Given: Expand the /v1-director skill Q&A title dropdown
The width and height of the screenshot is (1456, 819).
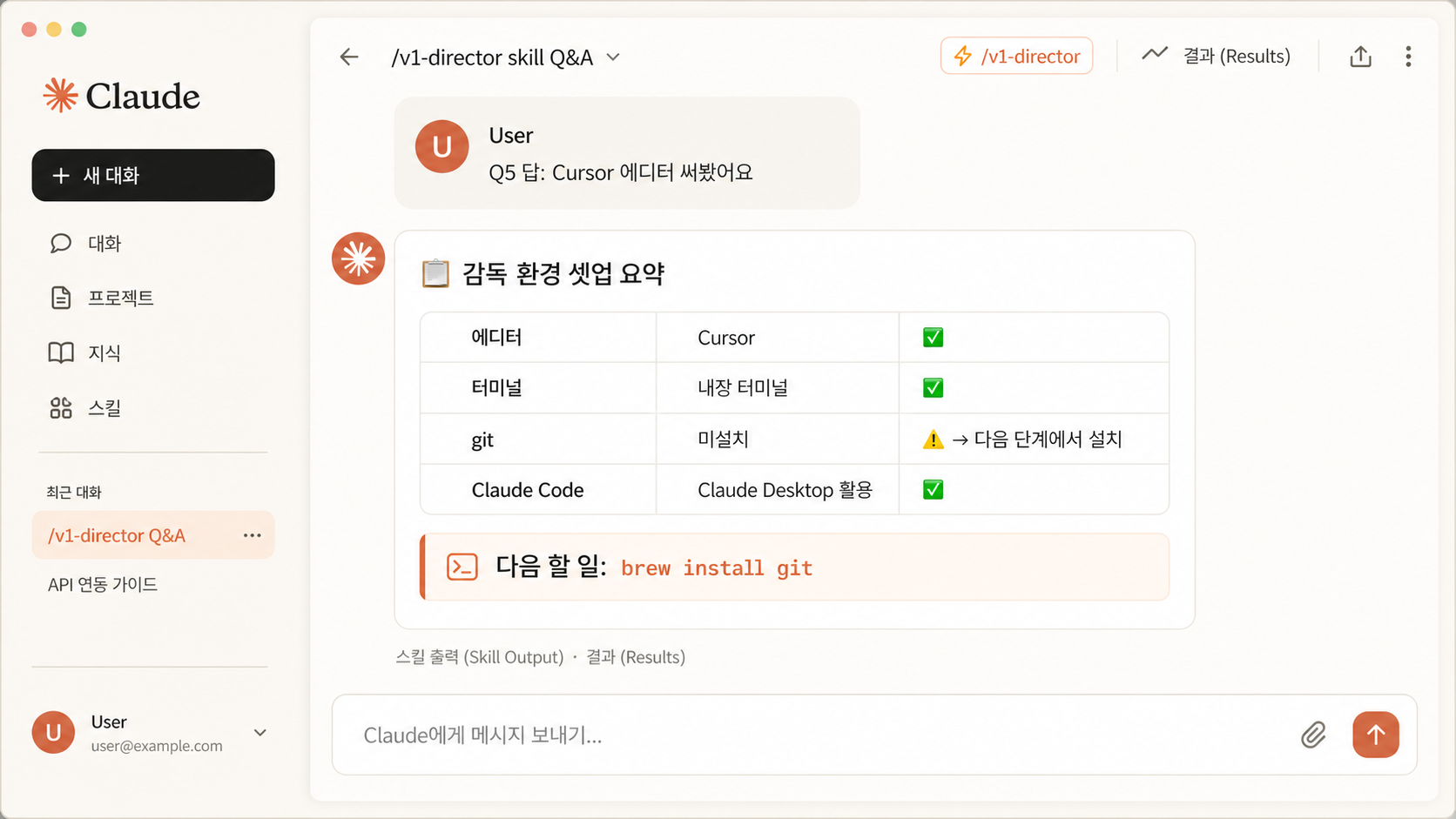Looking at the screenshot, I should 613,57.
